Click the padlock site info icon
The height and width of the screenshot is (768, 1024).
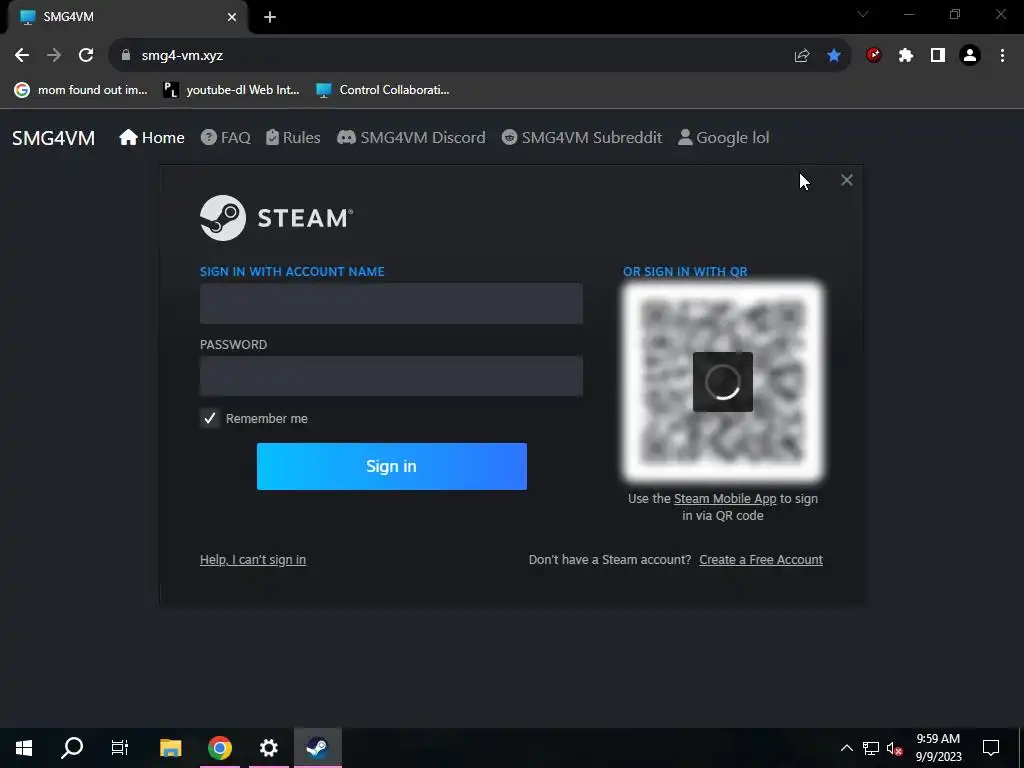click(x=126, y=56)
